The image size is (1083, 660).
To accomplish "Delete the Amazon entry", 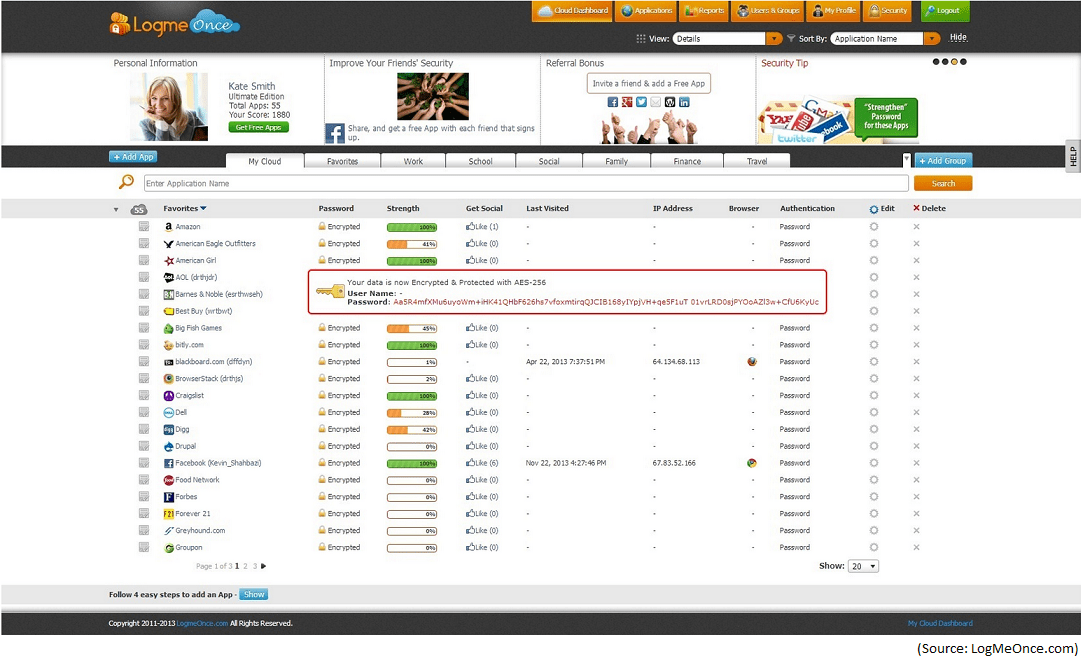I will tap(917, 226).
